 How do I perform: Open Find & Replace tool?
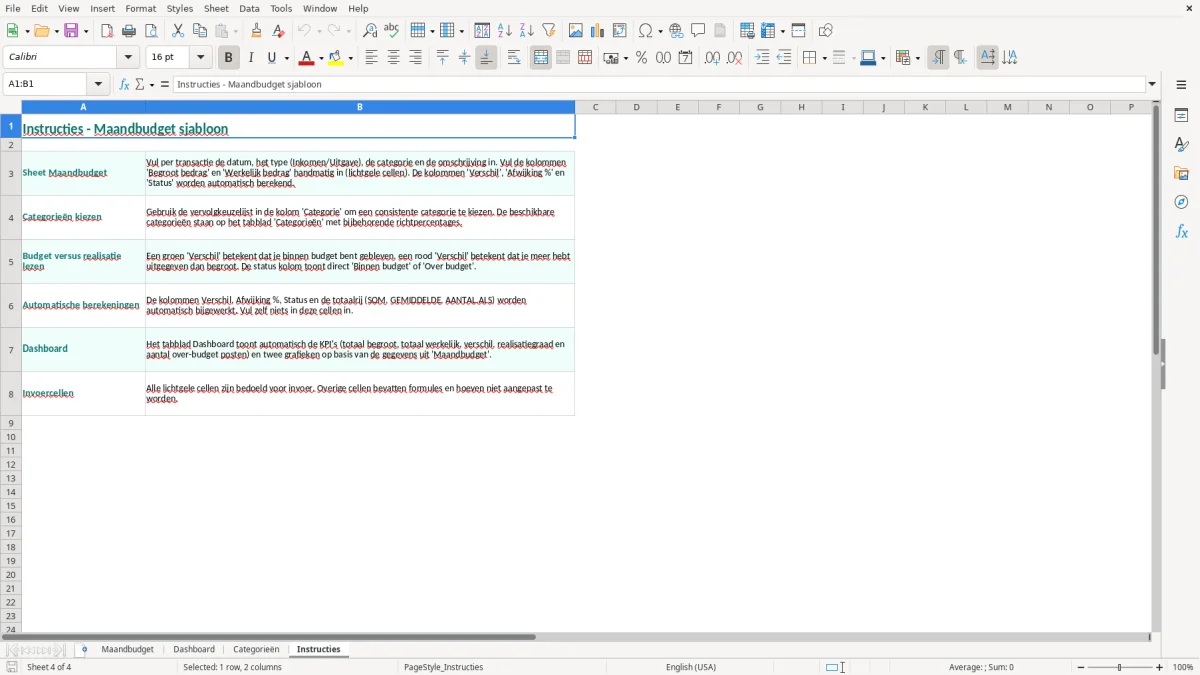[x=370, y=31]
